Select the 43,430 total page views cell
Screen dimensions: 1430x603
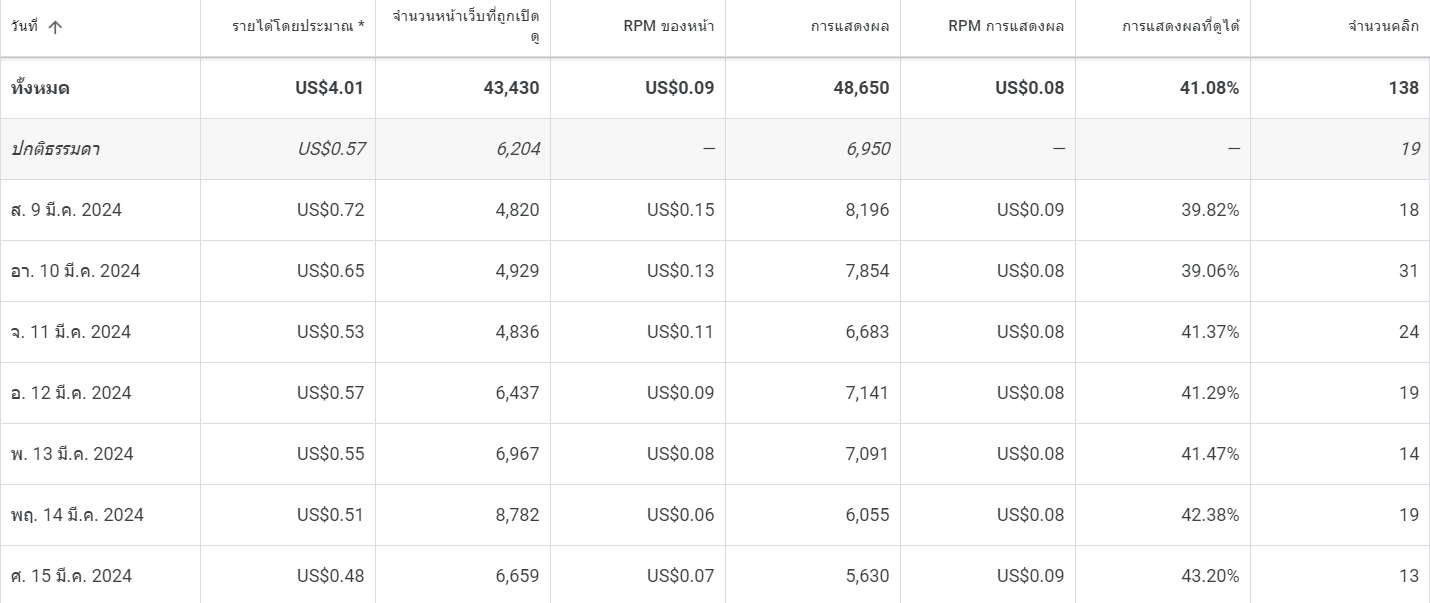coord(511,88)
